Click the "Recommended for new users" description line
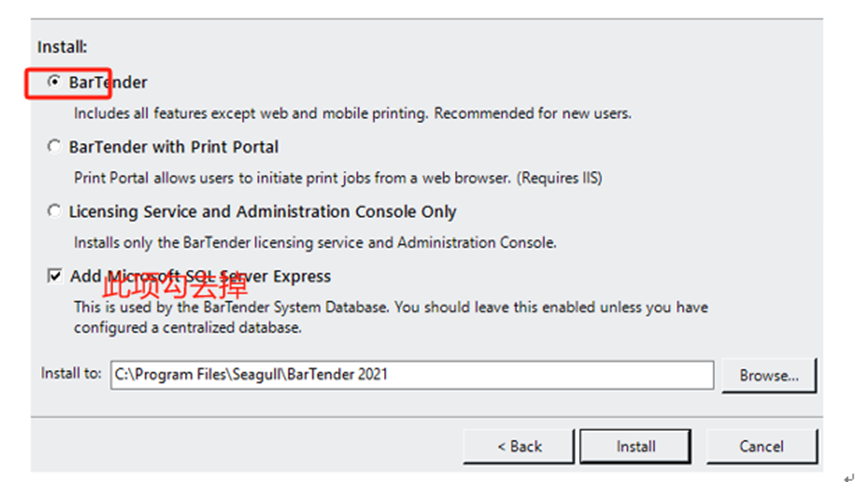The width and height of the screenshot is (865, 482). click(x=352, y=113)
